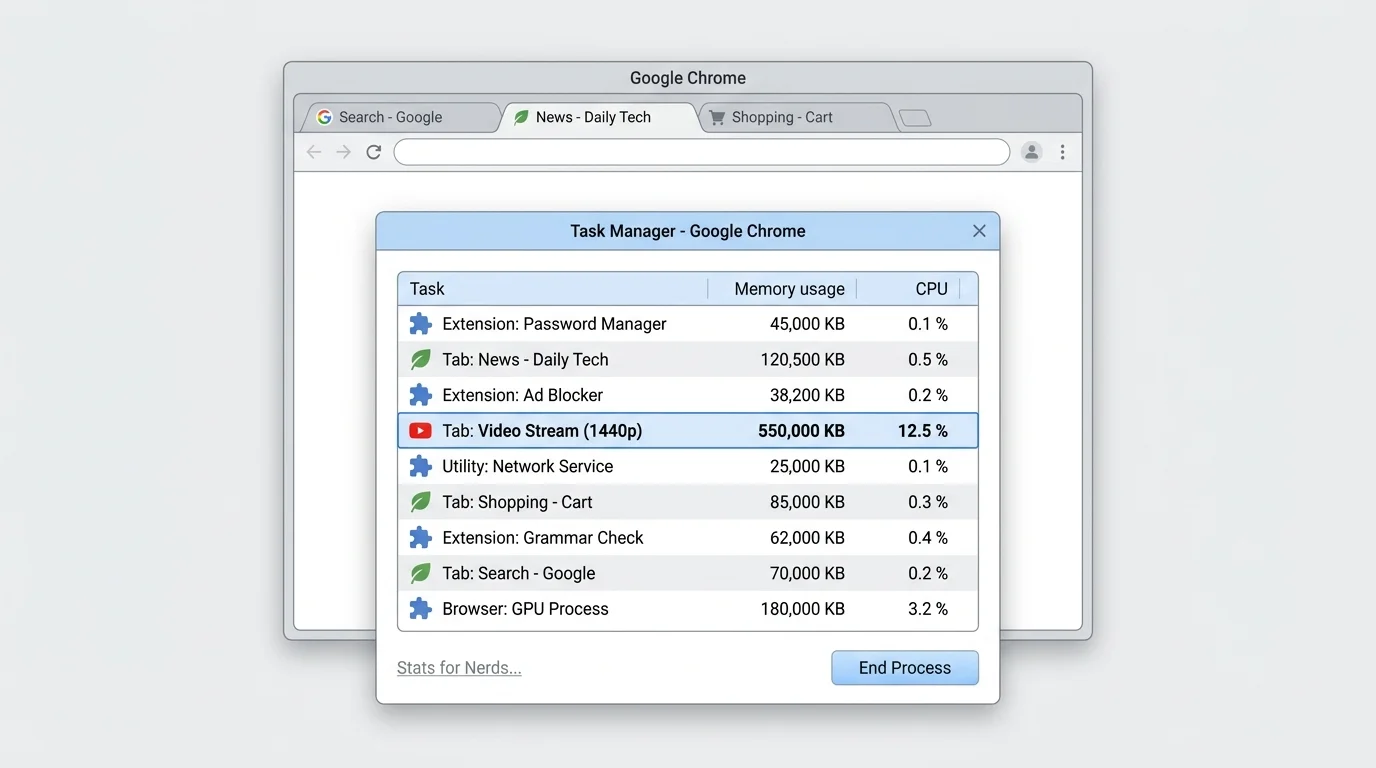Close the Task Manager dialog
The image size is (1376, 768).
click(x=979, y=231)
